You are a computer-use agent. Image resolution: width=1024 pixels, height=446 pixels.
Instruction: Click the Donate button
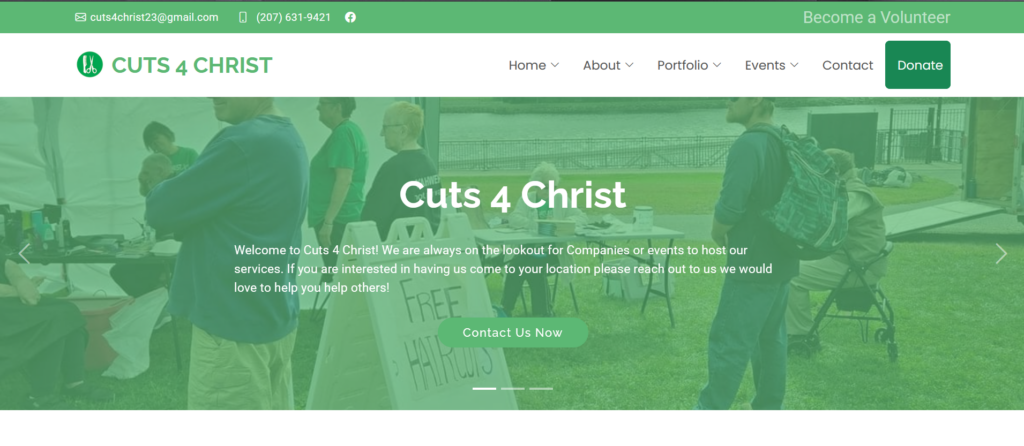[918, 65]
